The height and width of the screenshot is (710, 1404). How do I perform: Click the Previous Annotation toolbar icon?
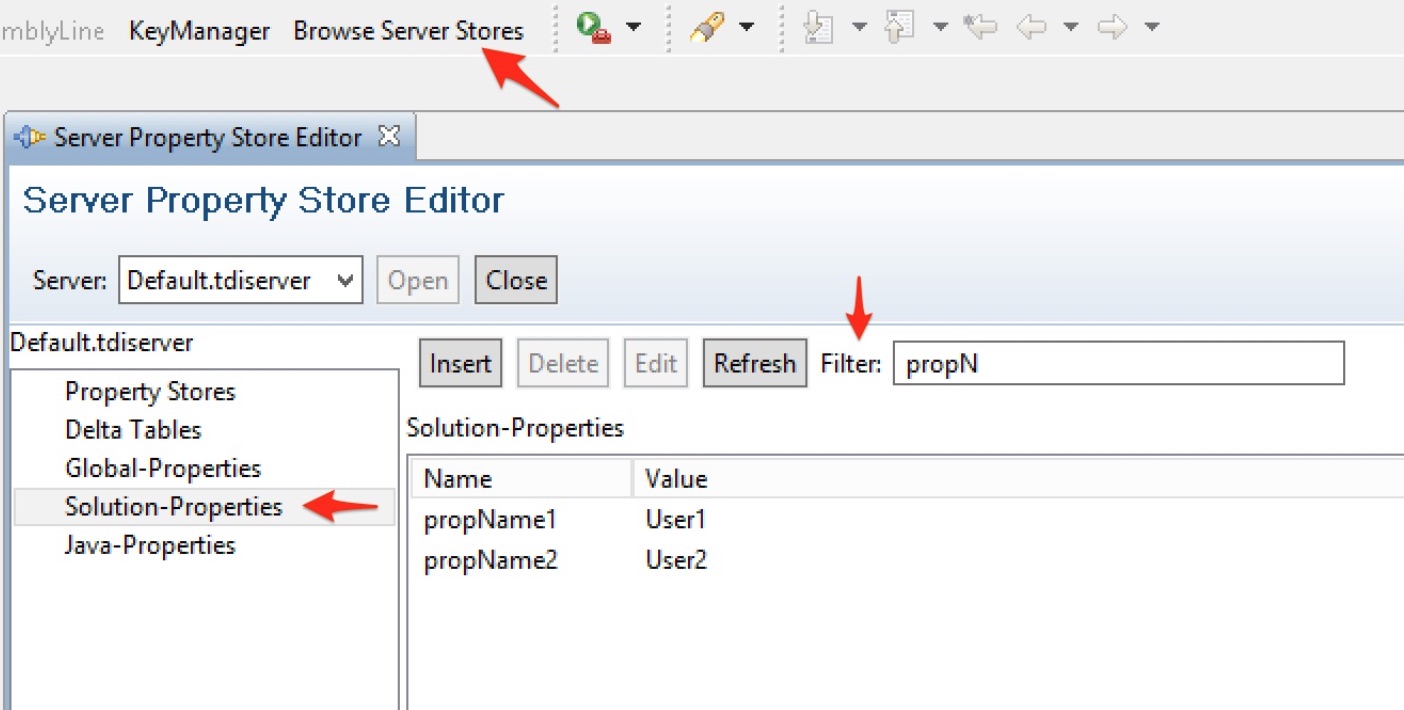coord(901,27)
